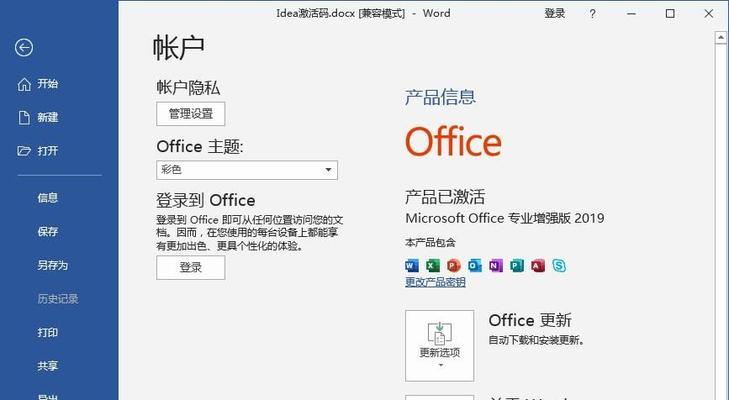
Task: Click the PowerPoint app icon
Action: 454,266
